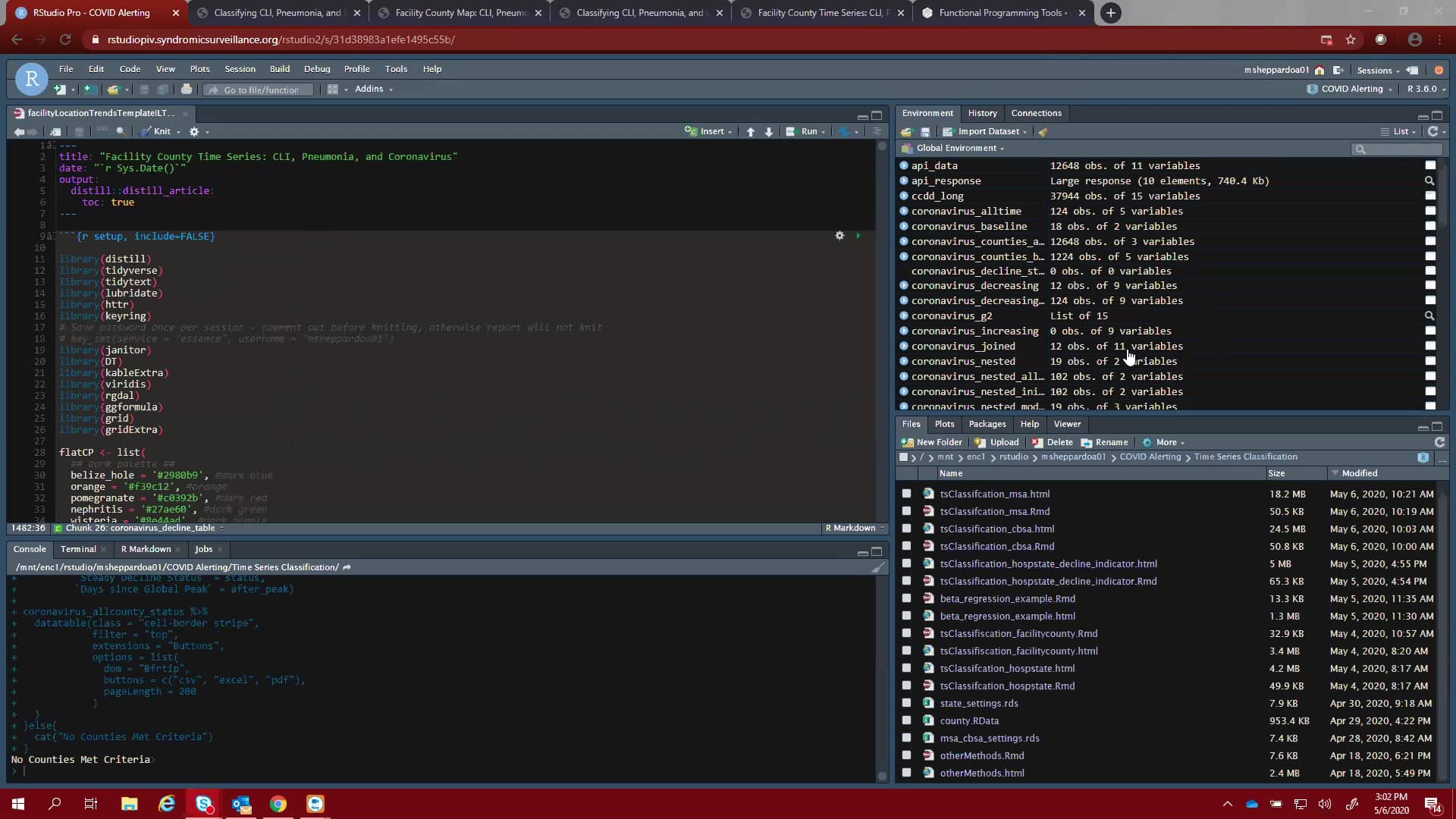Open the Global Environment dropdown
The image size is (1456, 819).
point(953,149)
